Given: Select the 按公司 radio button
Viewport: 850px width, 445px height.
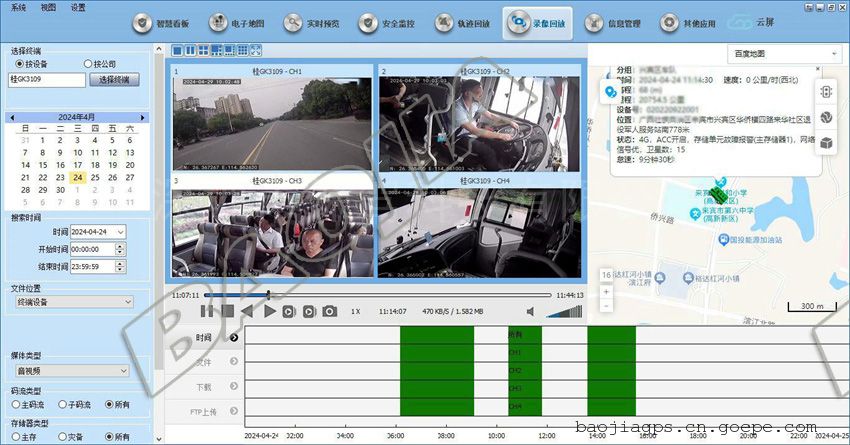Looking at the screenshot, I should [x=88, y=63].
